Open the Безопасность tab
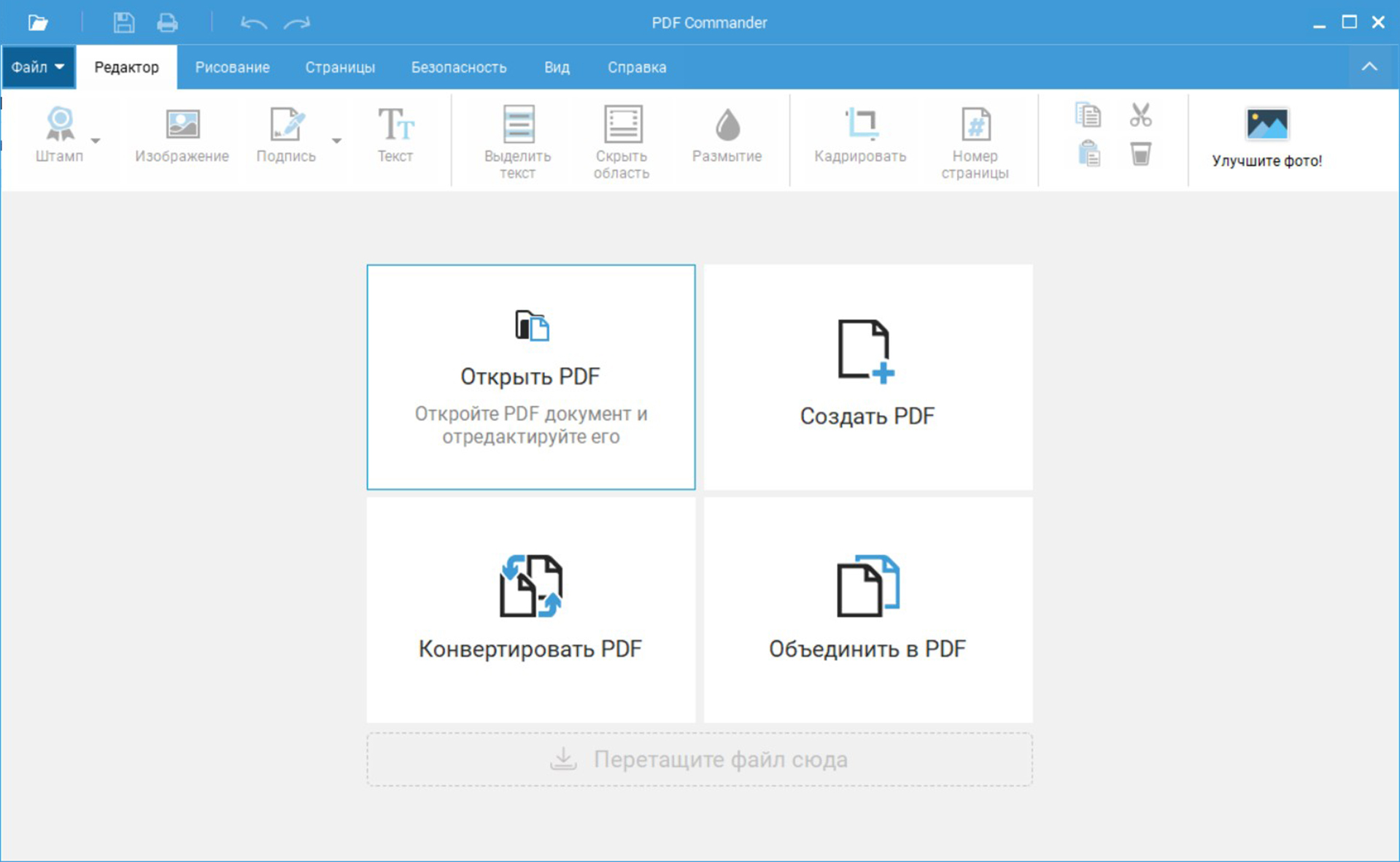This screenshot has height=862, width=1400. pyautogui.click(x=458, y=67)
